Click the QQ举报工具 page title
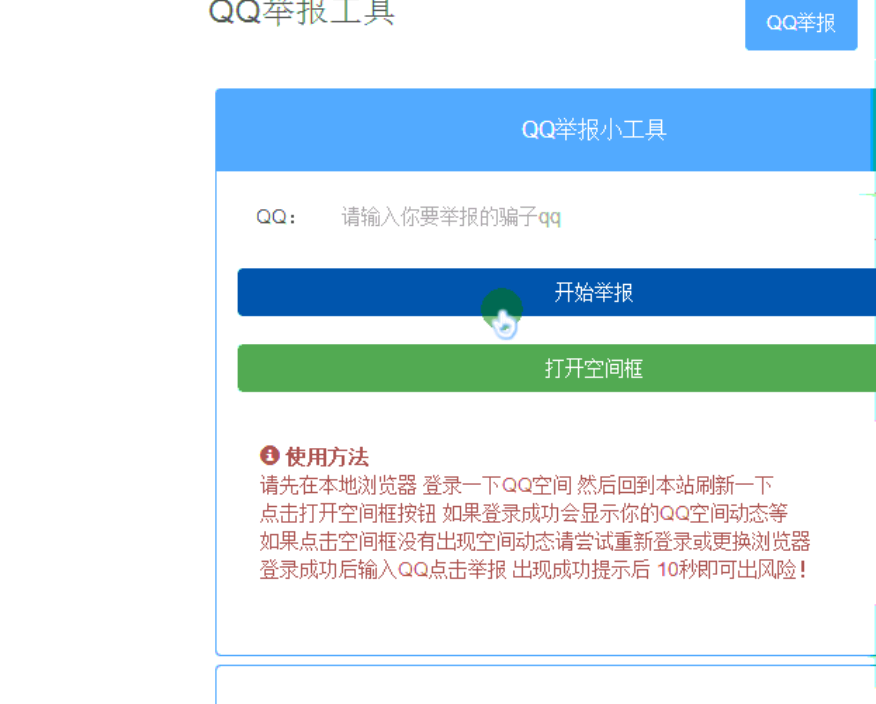This screenshot has width=876, height=704. tap(302, 12)
